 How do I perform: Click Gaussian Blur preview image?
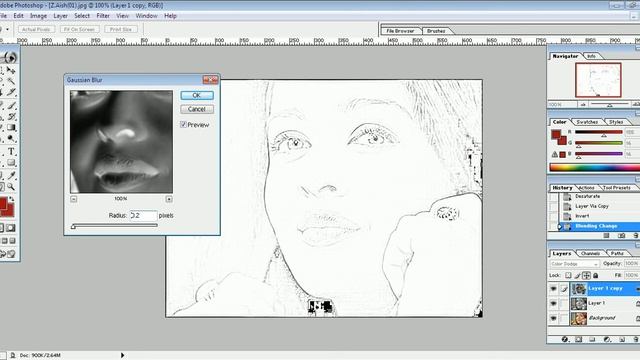(121, 142)
